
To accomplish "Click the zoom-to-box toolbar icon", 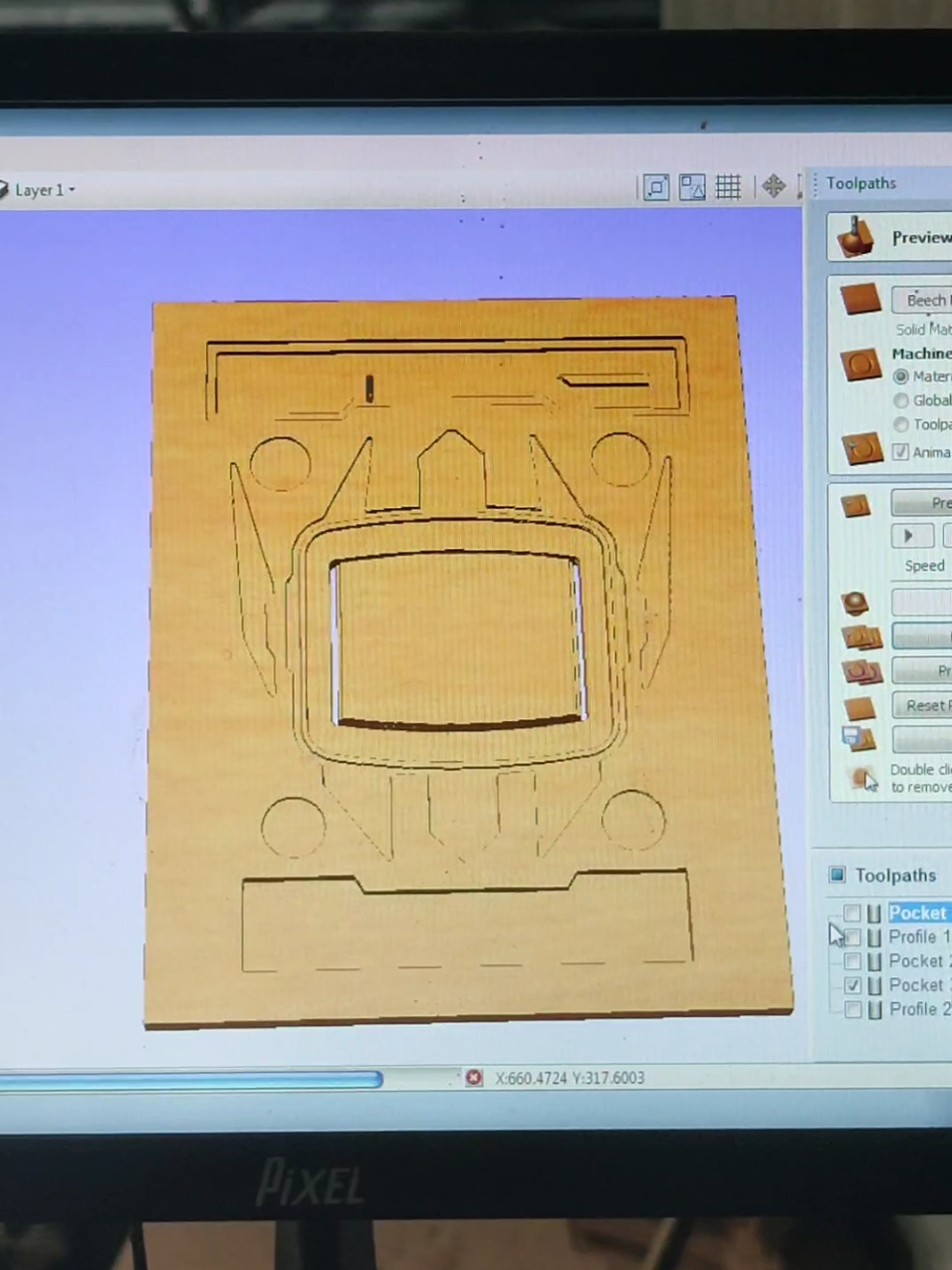I will point(656,186).
